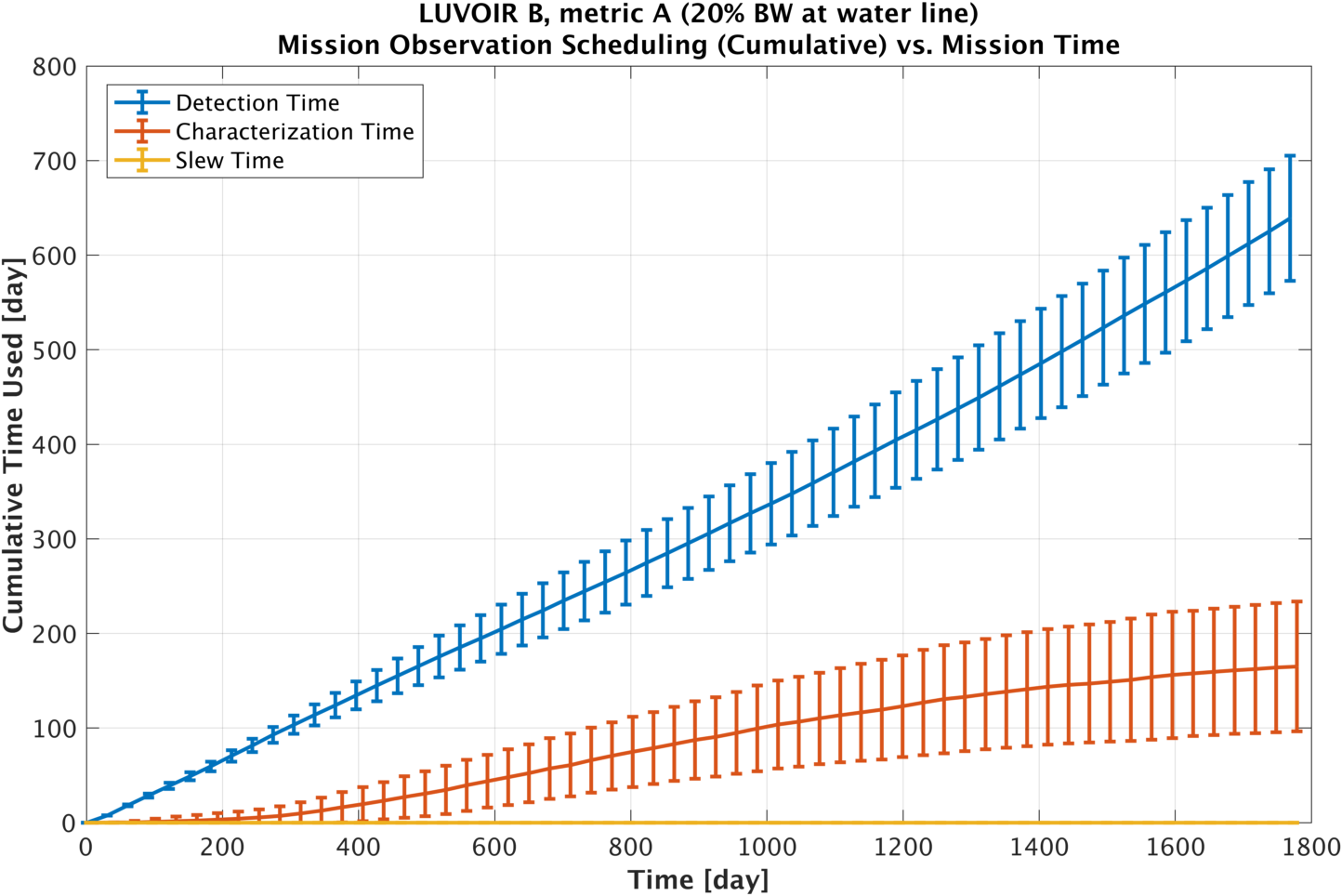
Task: Click the 1800 tick on x-axis
Action: [x=1310, y=847]
